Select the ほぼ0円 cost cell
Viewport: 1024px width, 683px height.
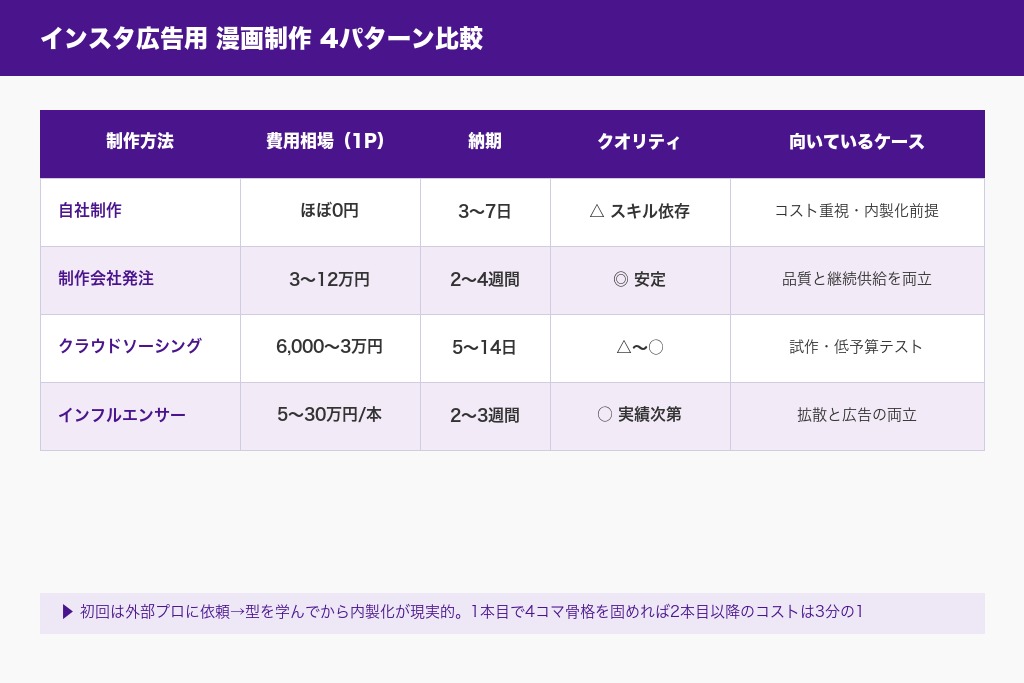[x=330, y=212]
